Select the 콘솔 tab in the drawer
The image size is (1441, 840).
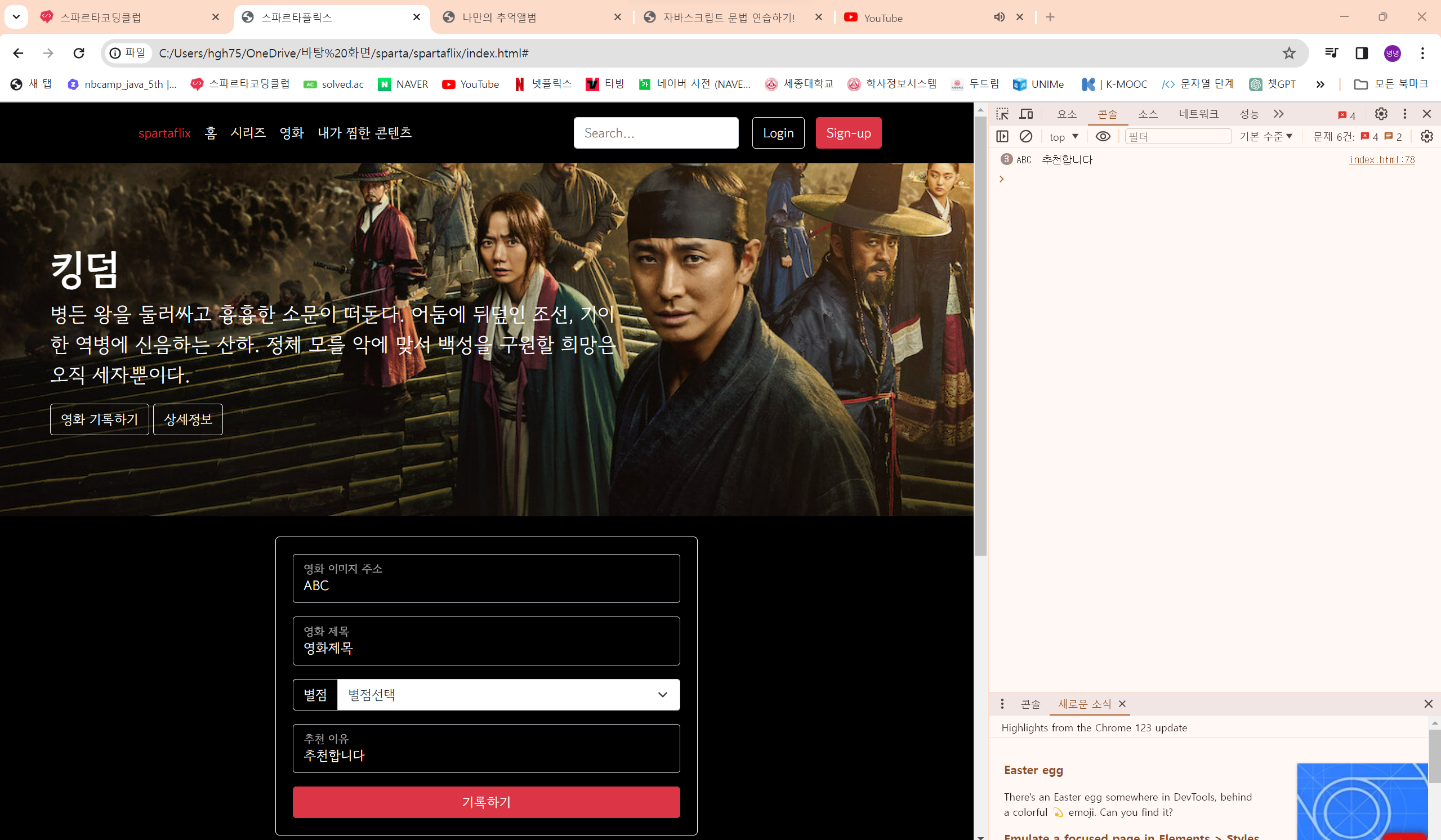(x=1030, y=704)
